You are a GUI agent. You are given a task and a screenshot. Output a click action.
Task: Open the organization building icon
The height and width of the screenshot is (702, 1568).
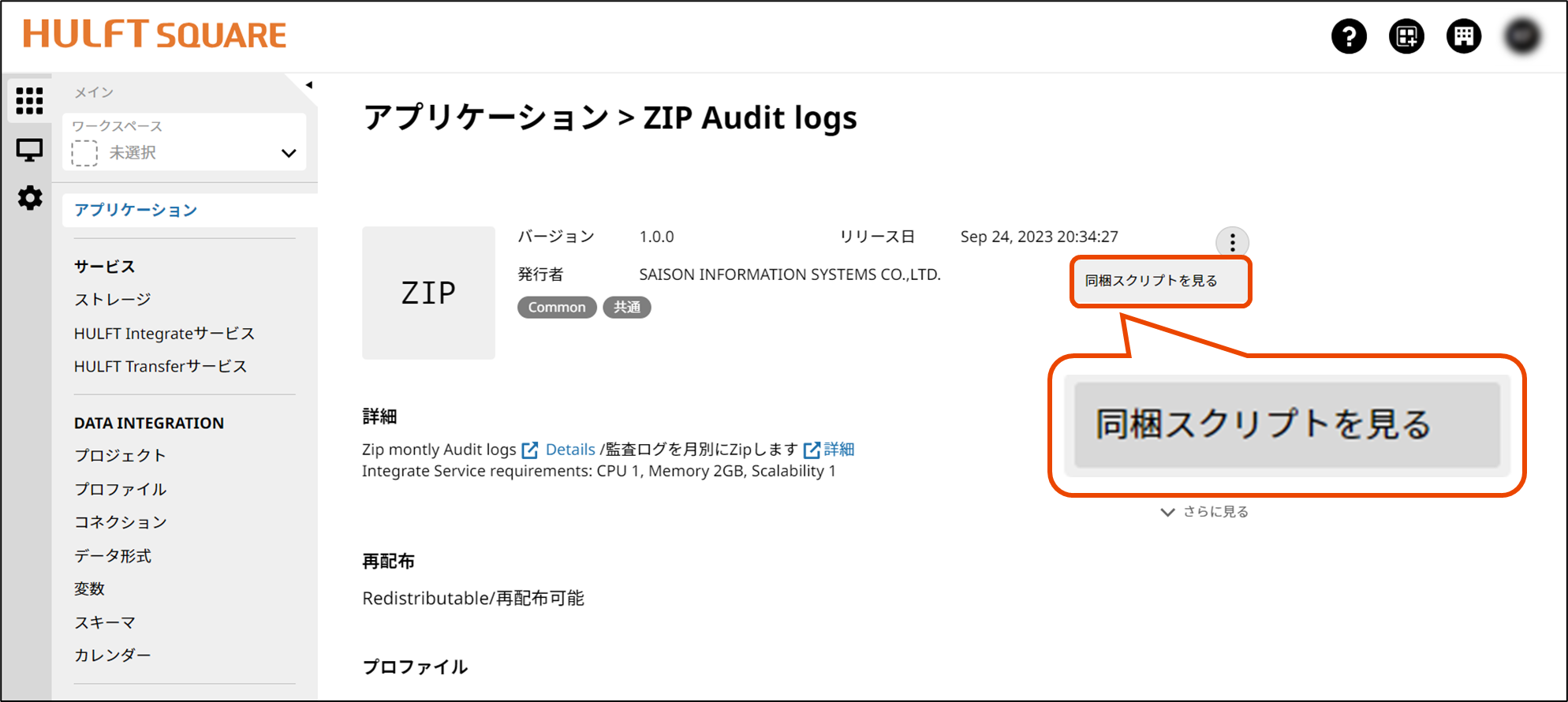click(x=1464, y=36)
